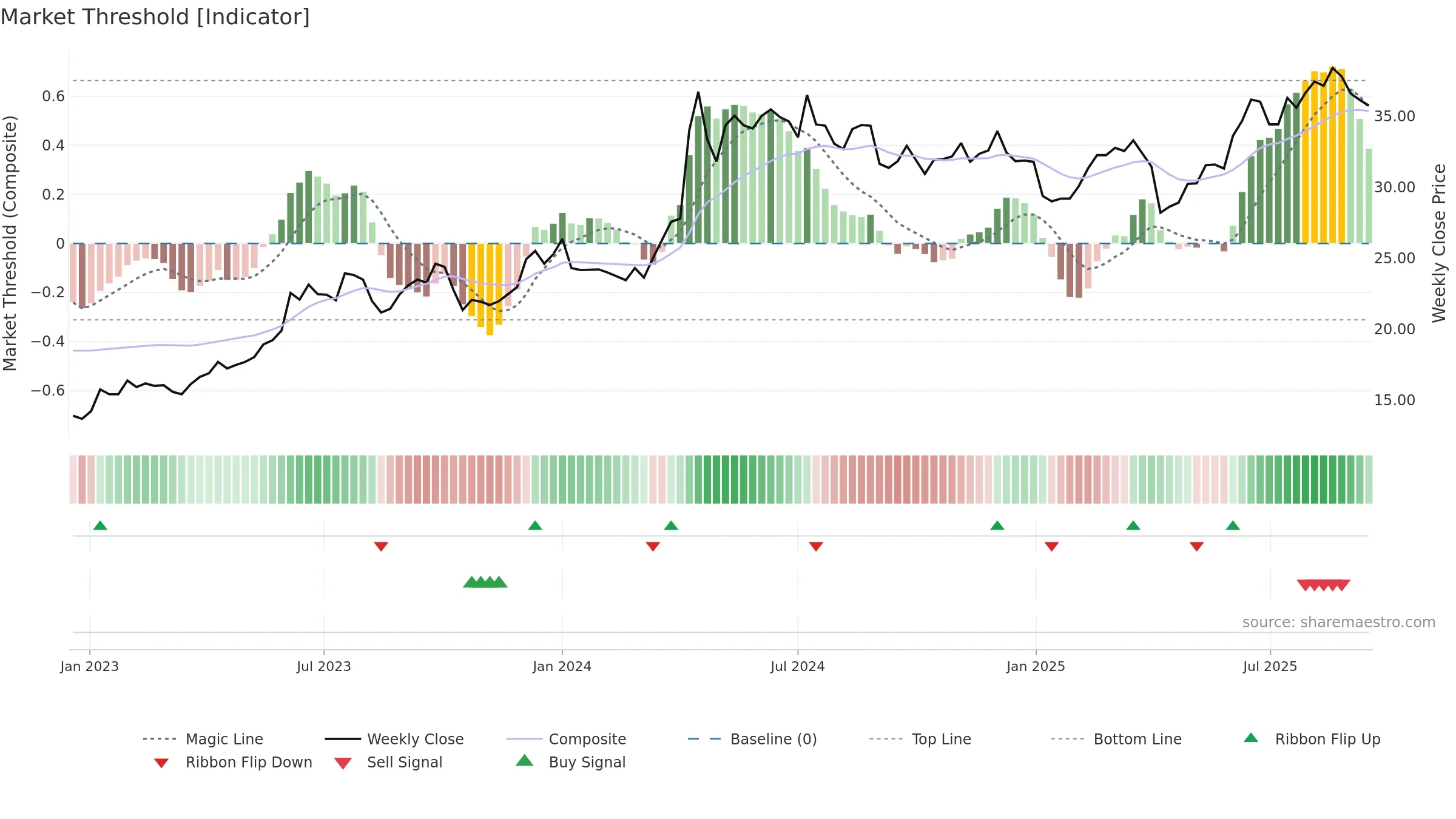Toggle the Baseline (0) legend entry
This screenshot has height=819, width=1456.
pyautogui.click(x=752, y=739)
